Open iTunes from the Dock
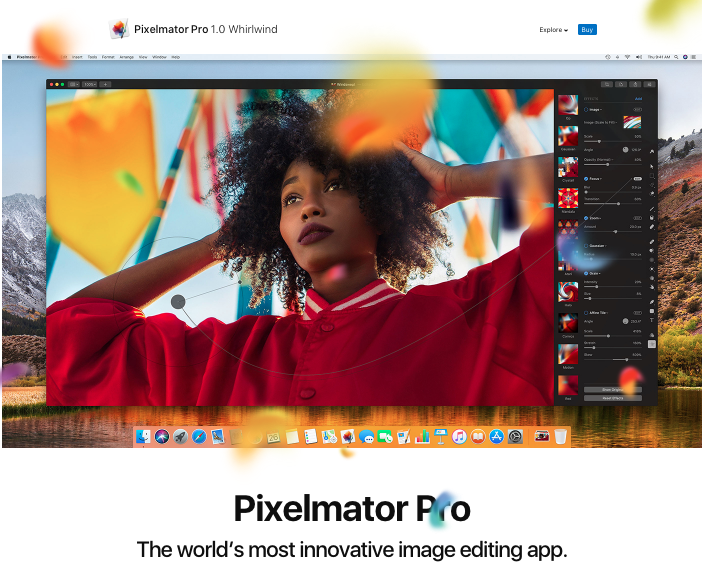This screenshot has height=576, width=702. pos(459,436)
